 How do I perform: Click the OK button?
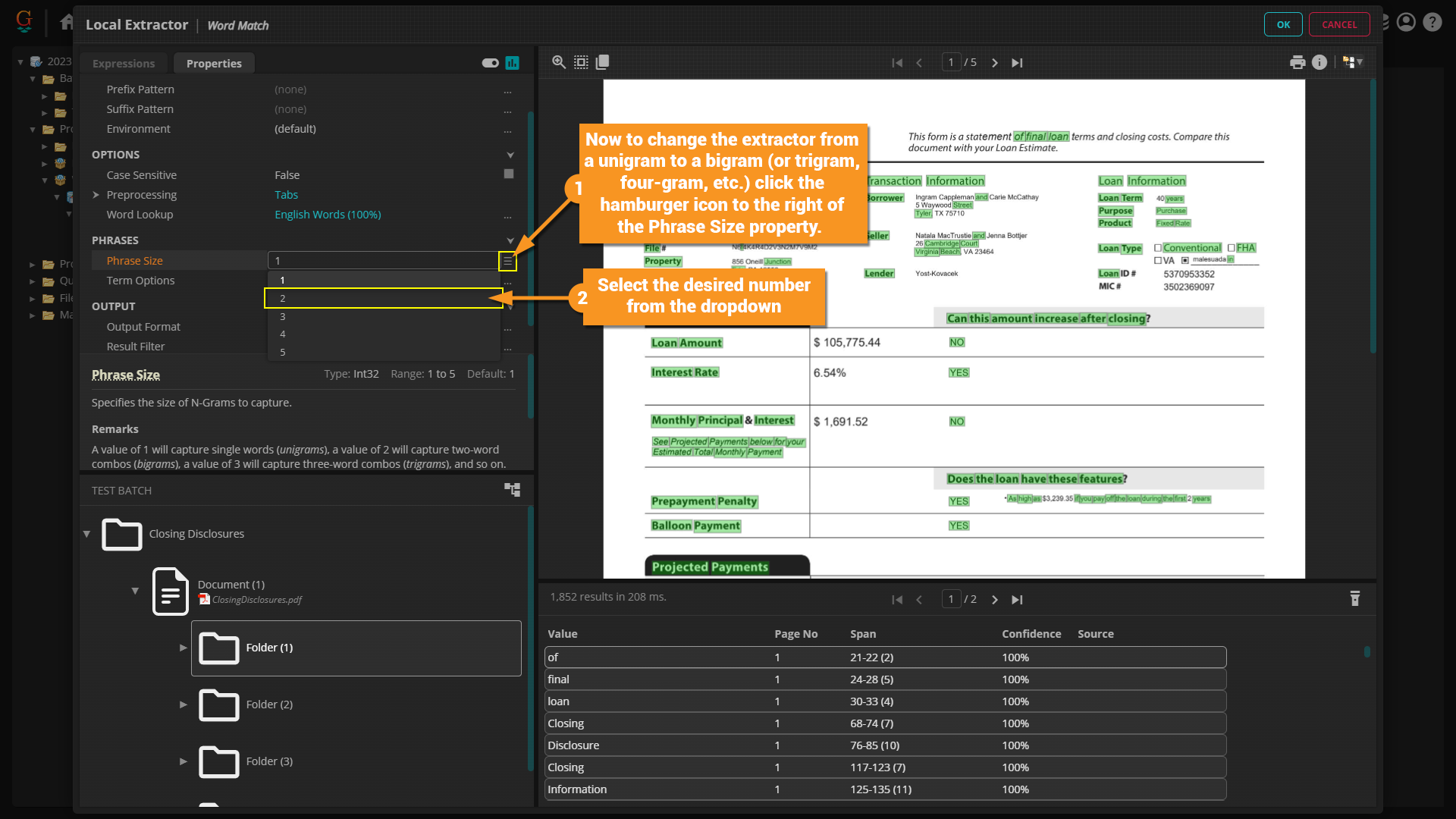[1283, 24]
